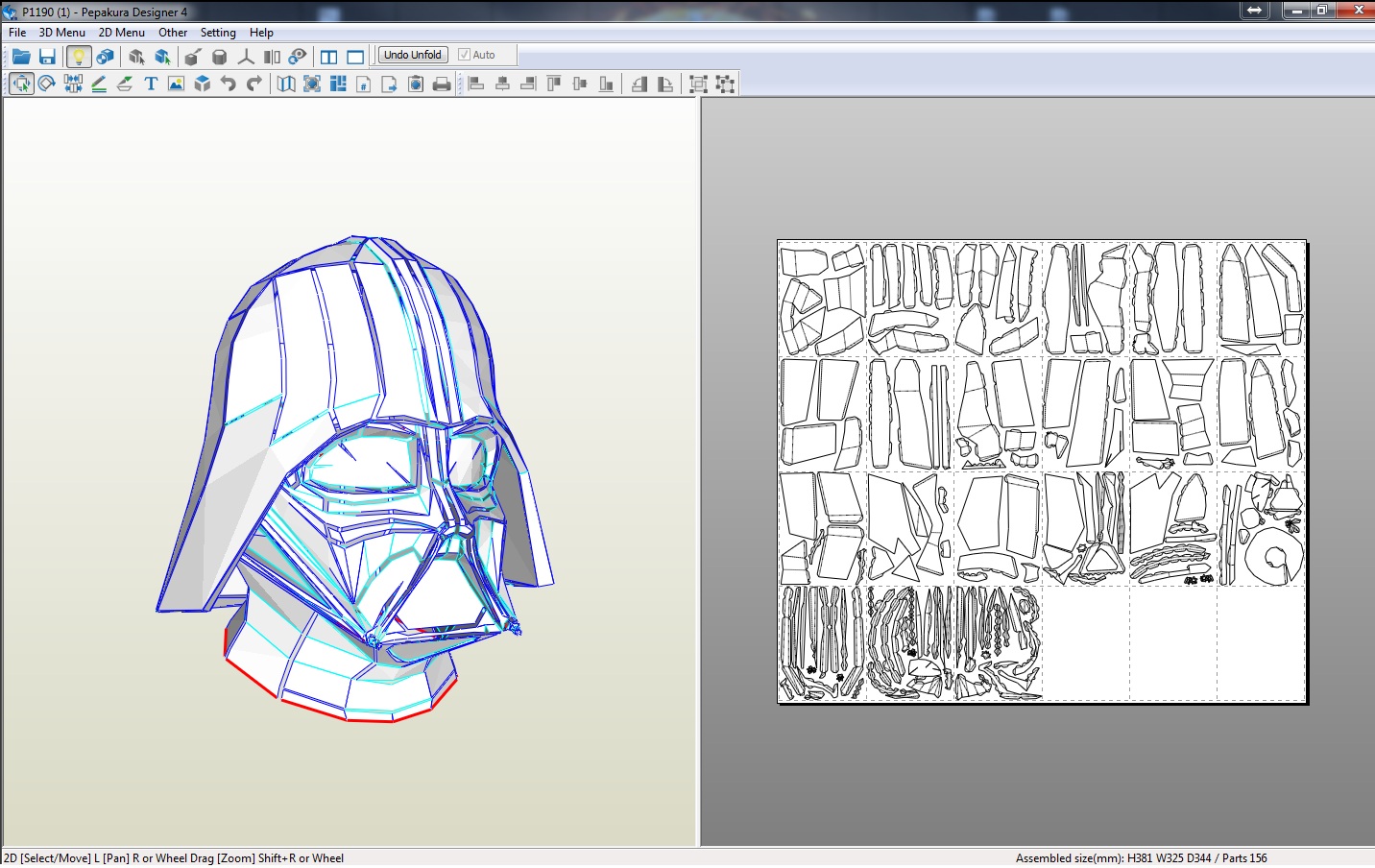This screenshot has height=868, width=1375.
Task: Click the clipboard copy icon
Action: tap(415, 84)
